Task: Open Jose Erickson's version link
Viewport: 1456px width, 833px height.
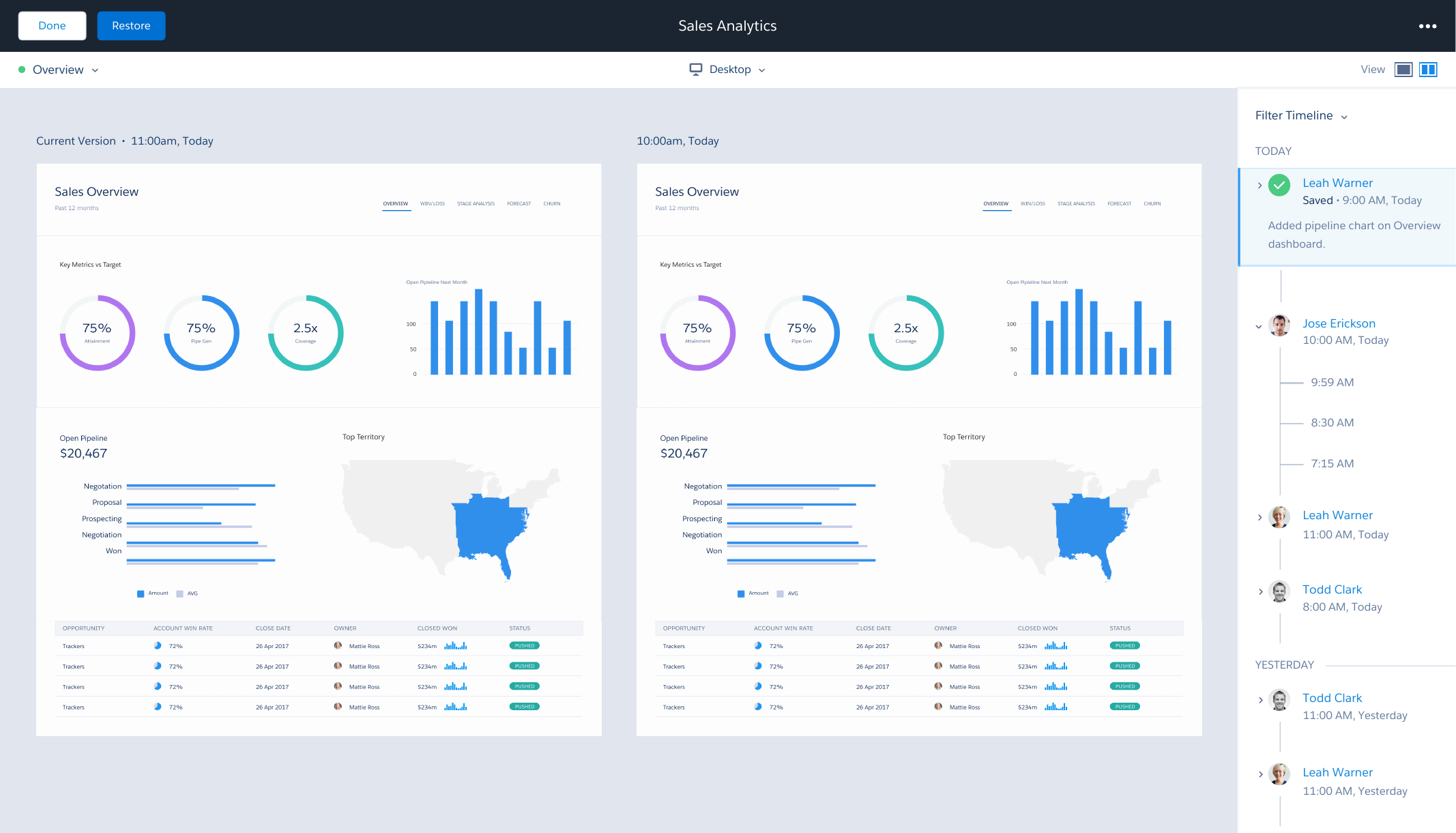Action: (x=1339, y=323)
